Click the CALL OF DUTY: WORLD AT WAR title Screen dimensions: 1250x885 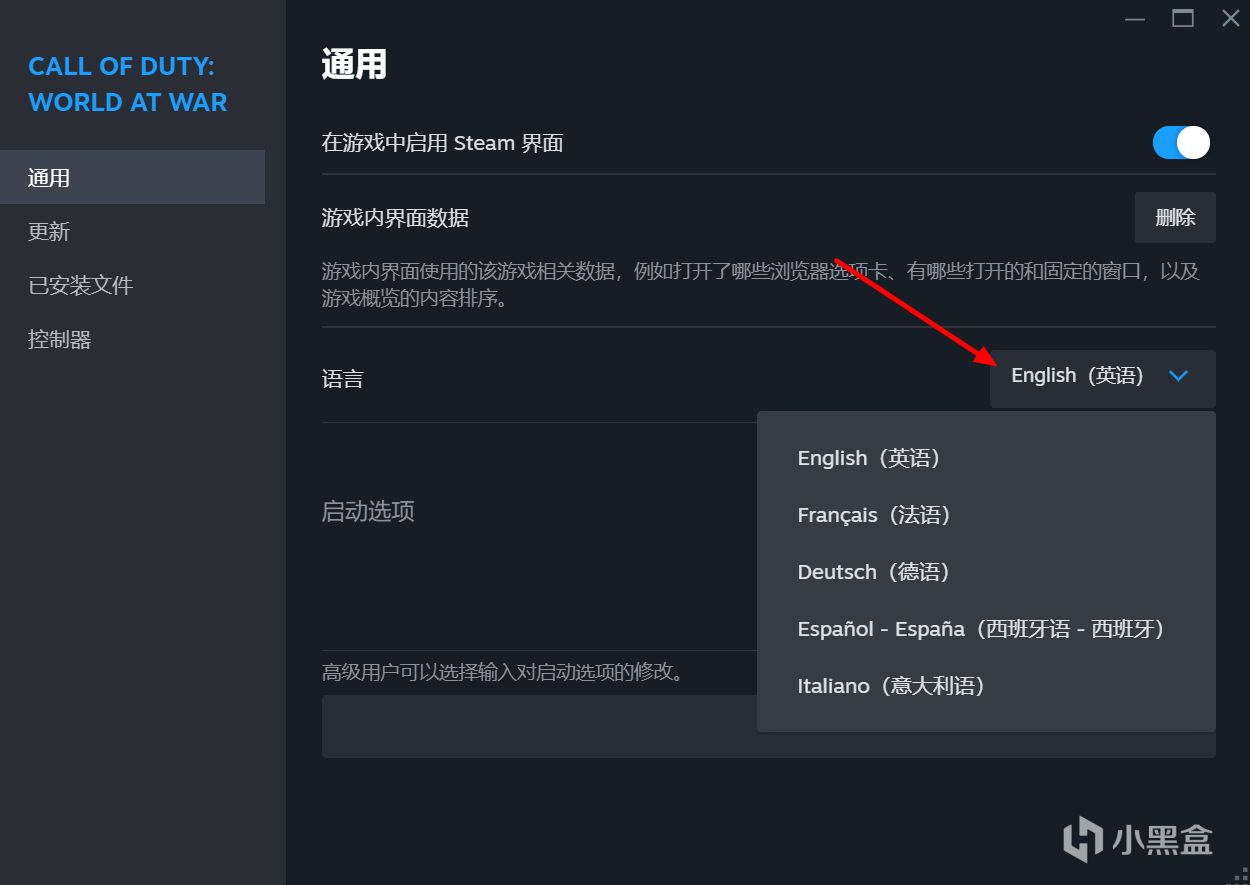coord(128,84)
